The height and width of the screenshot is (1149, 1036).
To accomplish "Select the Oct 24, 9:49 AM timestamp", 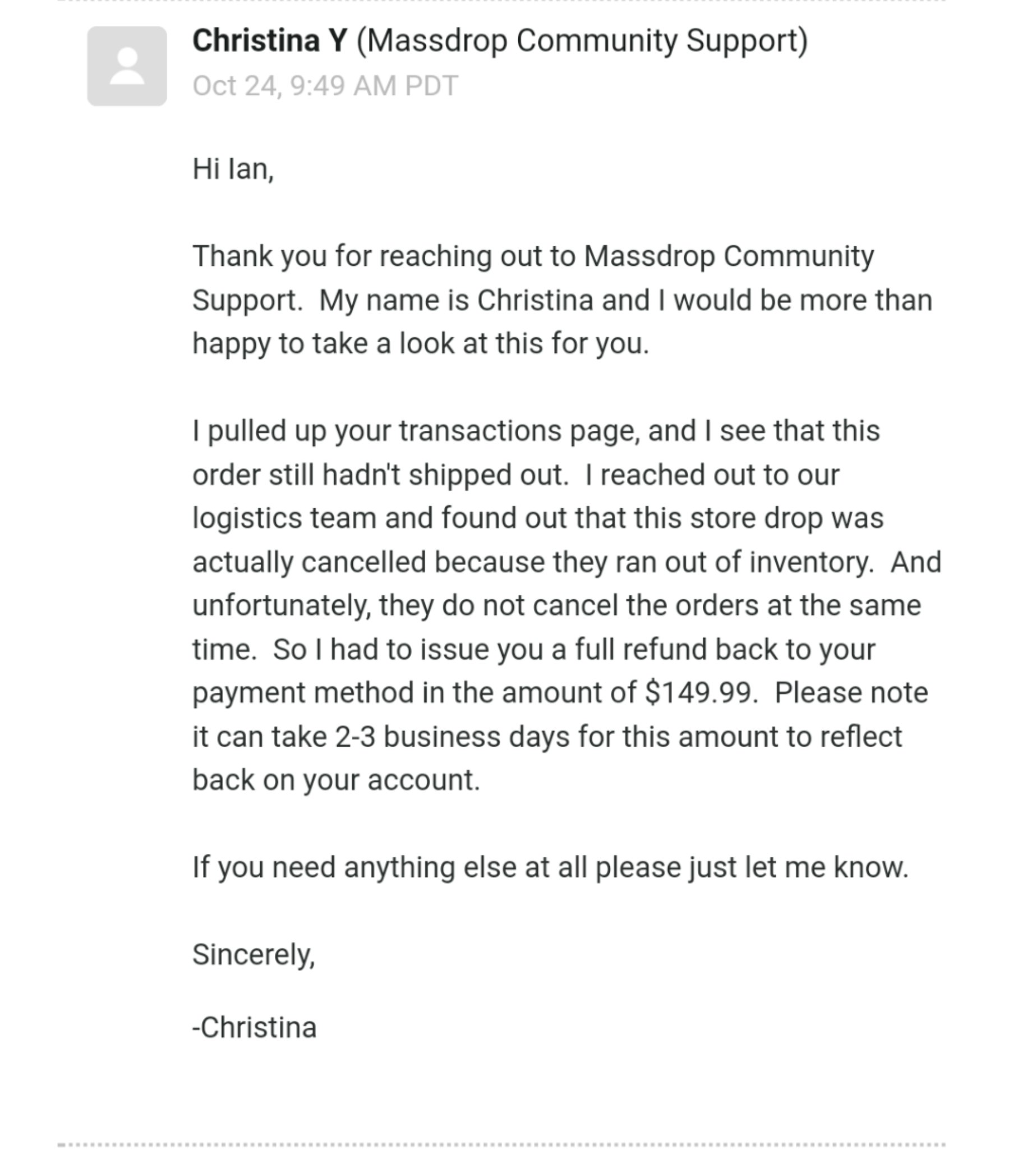I will coord(324,86).
